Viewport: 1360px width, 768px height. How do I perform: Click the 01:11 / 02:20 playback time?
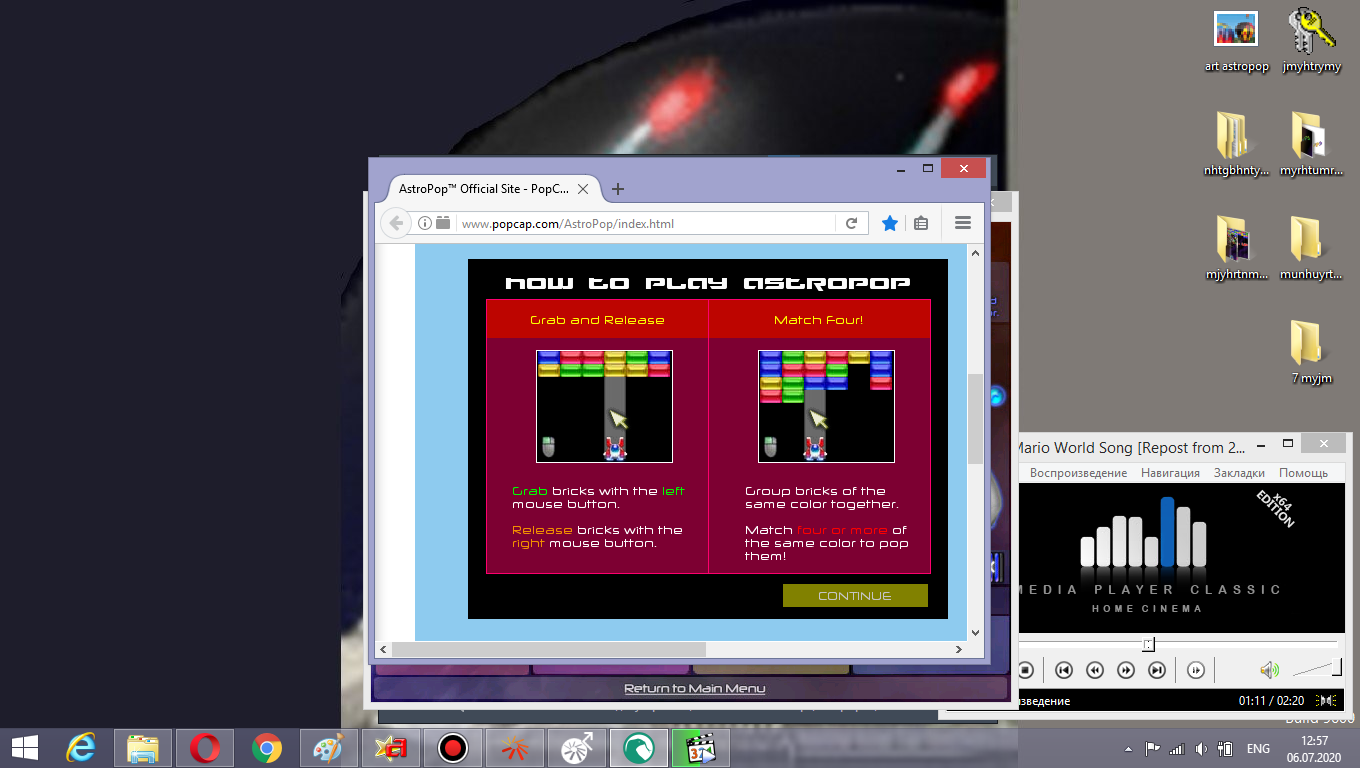(x=1273, y=701)
